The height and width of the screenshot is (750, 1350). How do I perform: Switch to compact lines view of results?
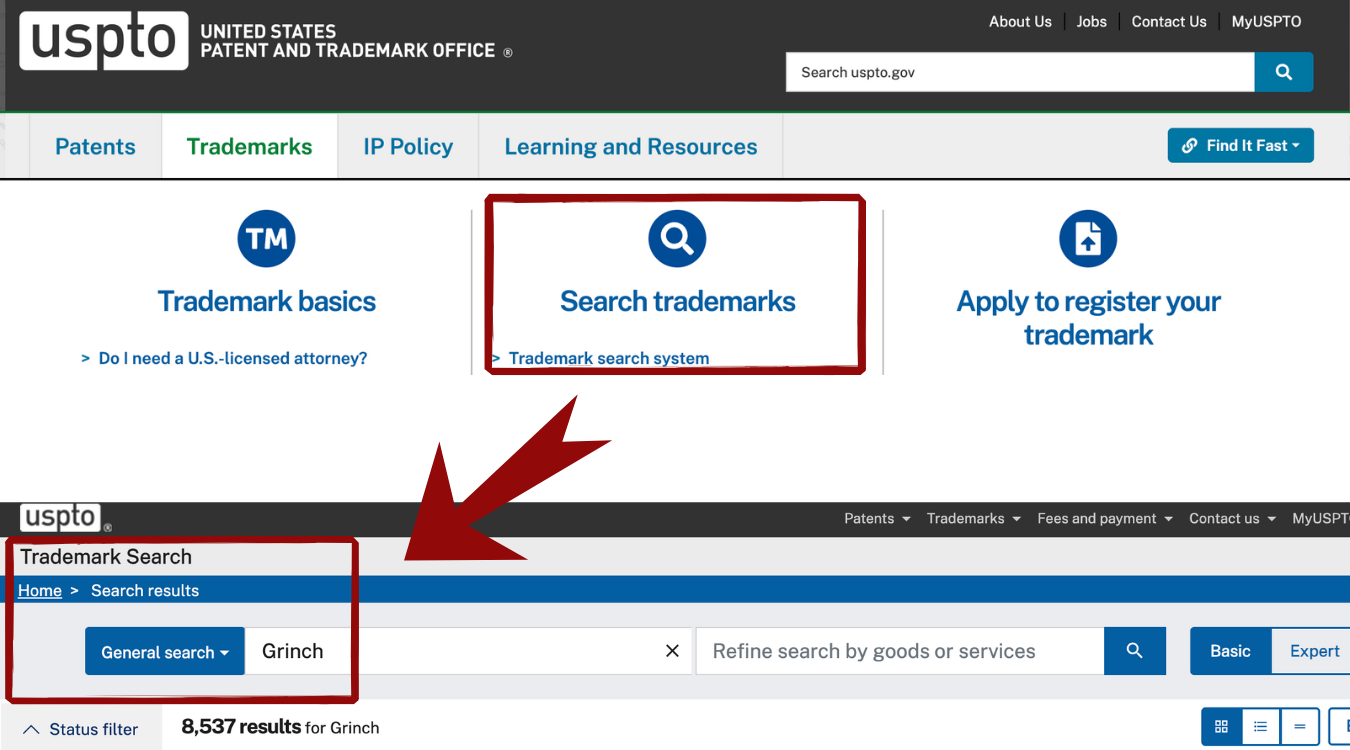point(1300,727)
